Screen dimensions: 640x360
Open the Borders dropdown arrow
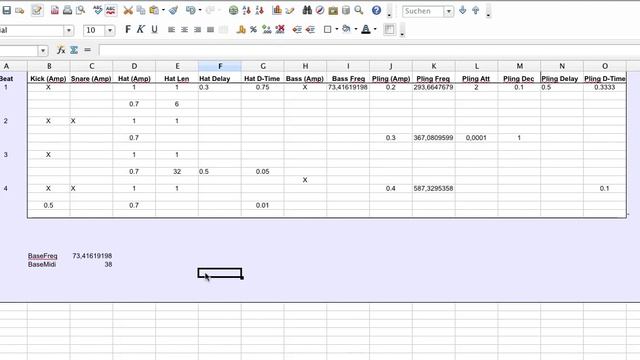(x=336, y=29)
